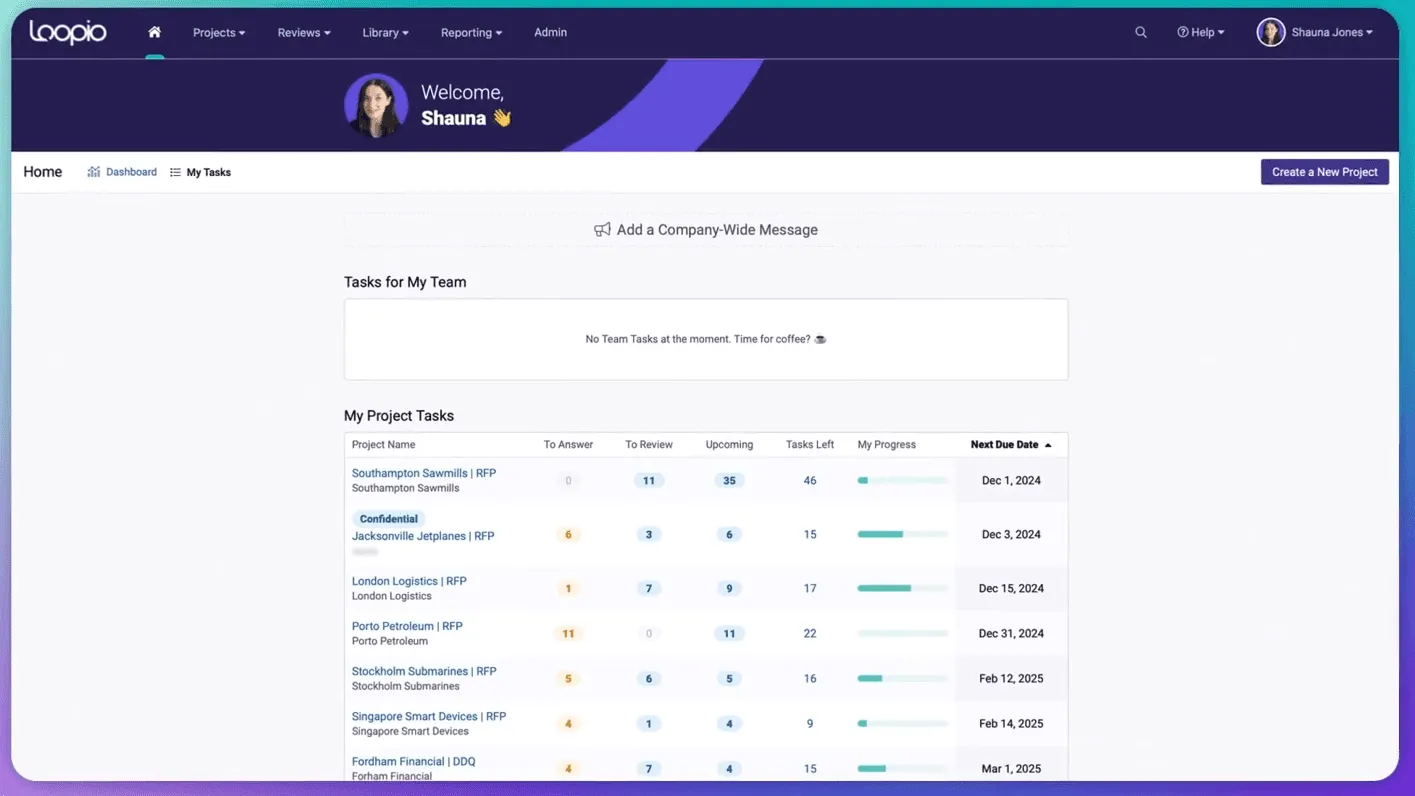The image size is (1415, 796).
Task: Click Shauna's large welcome profile photo
Action: (376, 105)
